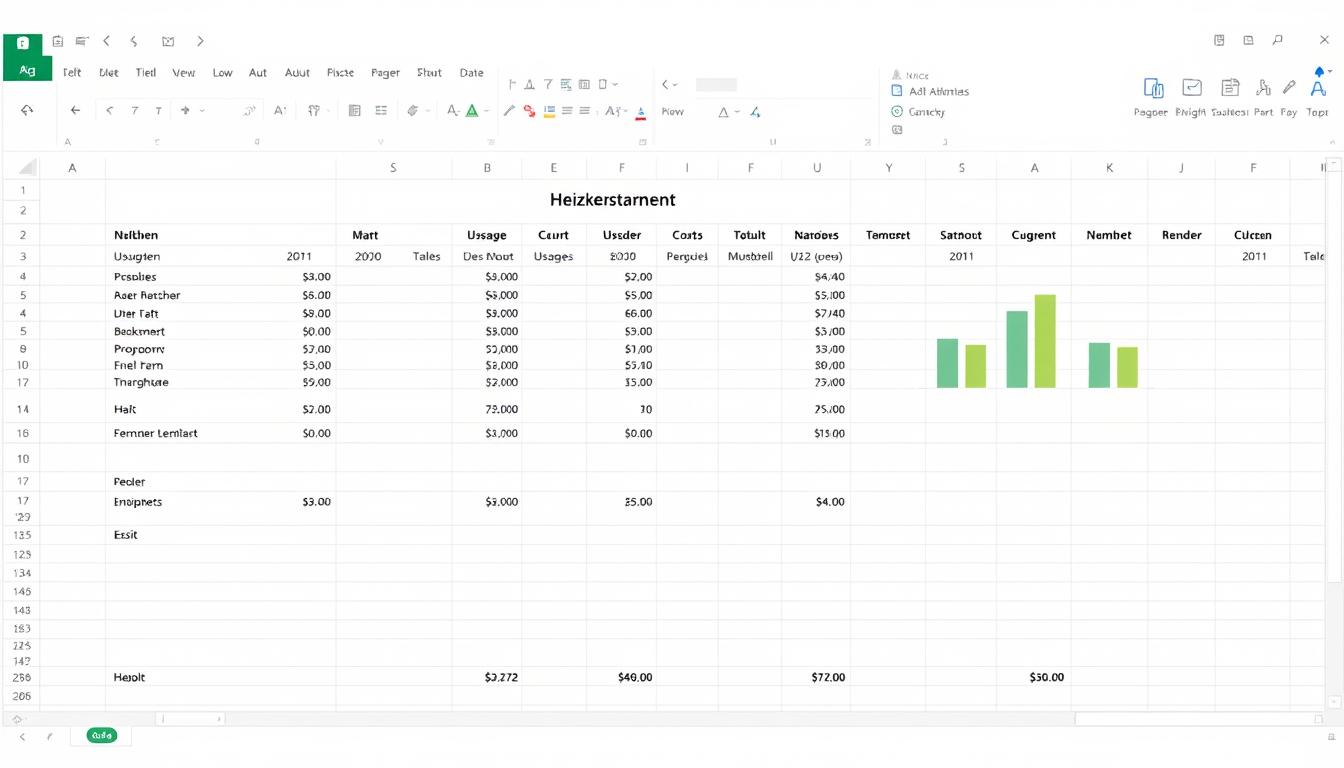Click the tallest green chart bar

coord(1045,341)
